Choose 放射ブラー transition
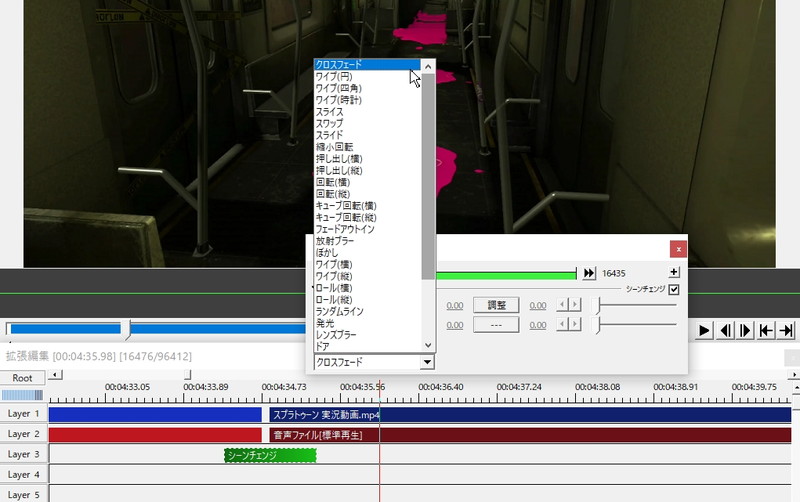The width and height of the screenshot is (800, 502). point(367,240)
